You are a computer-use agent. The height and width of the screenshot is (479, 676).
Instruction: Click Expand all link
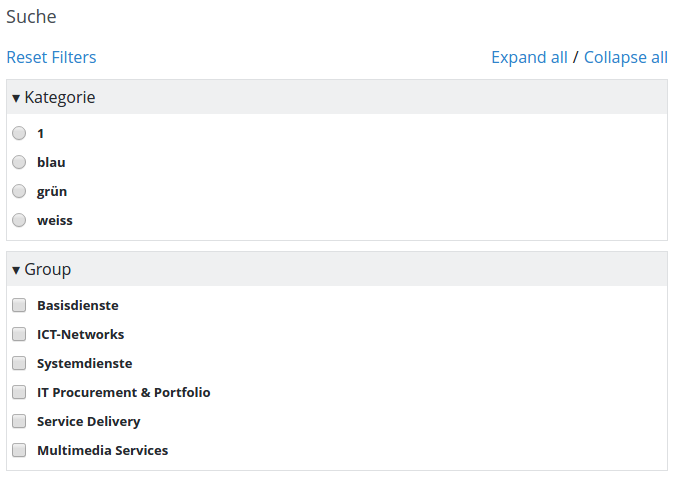(529, 57)
